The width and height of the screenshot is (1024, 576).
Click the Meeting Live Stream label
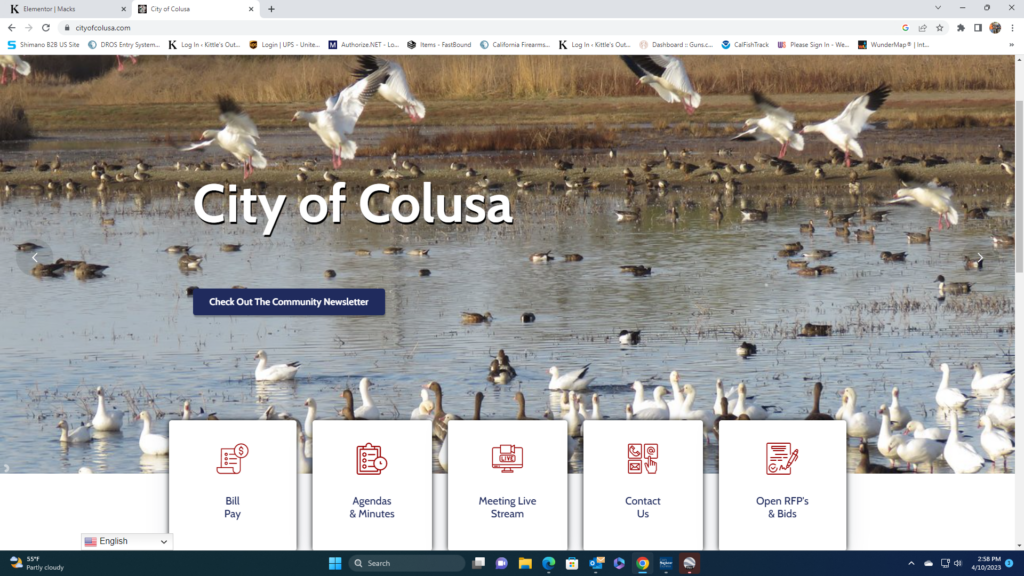(507, 507)
